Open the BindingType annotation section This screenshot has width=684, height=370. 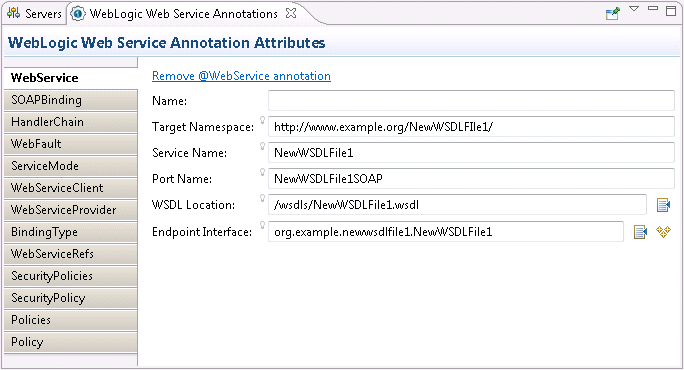point(71,232)
